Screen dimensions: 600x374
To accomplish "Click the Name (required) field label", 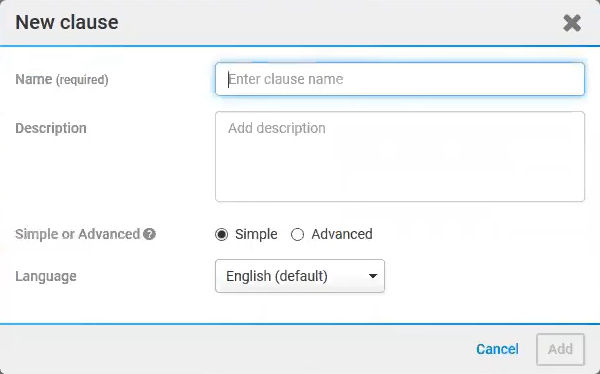I will 62,80.
